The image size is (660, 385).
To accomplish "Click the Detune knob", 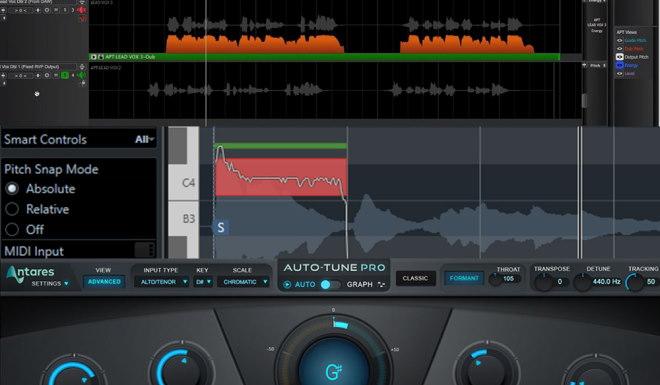I will point(583,282).
